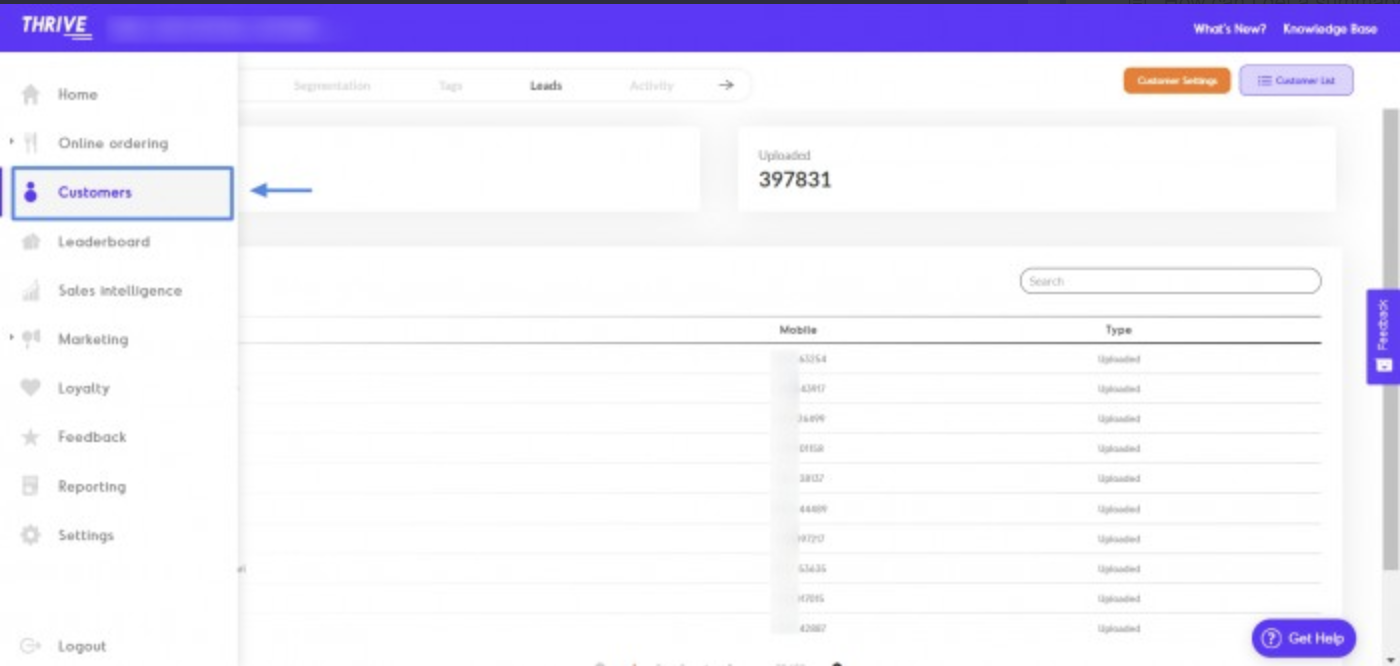The height and width of the screenshot is (666, 1400).
Task: Expand the Online ordering submenu arrow
Action: tap(11, 142)
